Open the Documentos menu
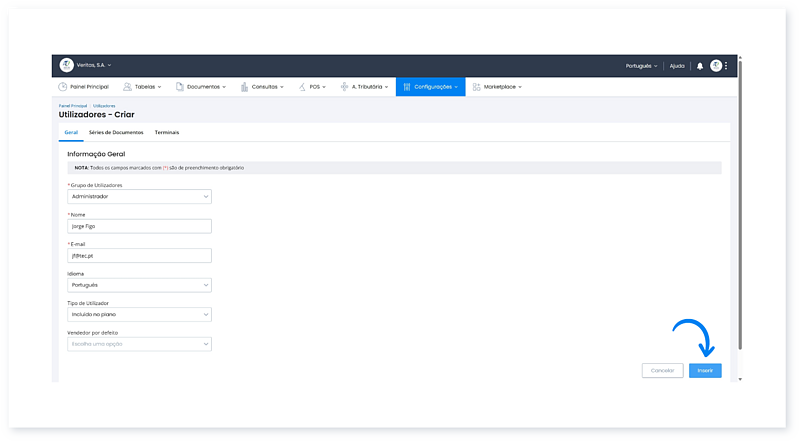800x442 pixels. (x=201, y=87)
